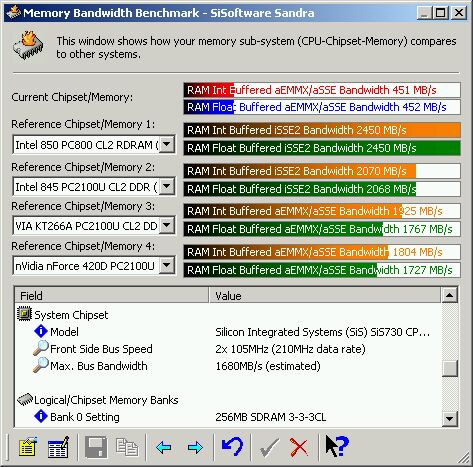Open Reference Chipset/Memory 4 dropdown (nVidia nForce)
This screenshot has height=467, width=473.
click(x=167, y=266)
